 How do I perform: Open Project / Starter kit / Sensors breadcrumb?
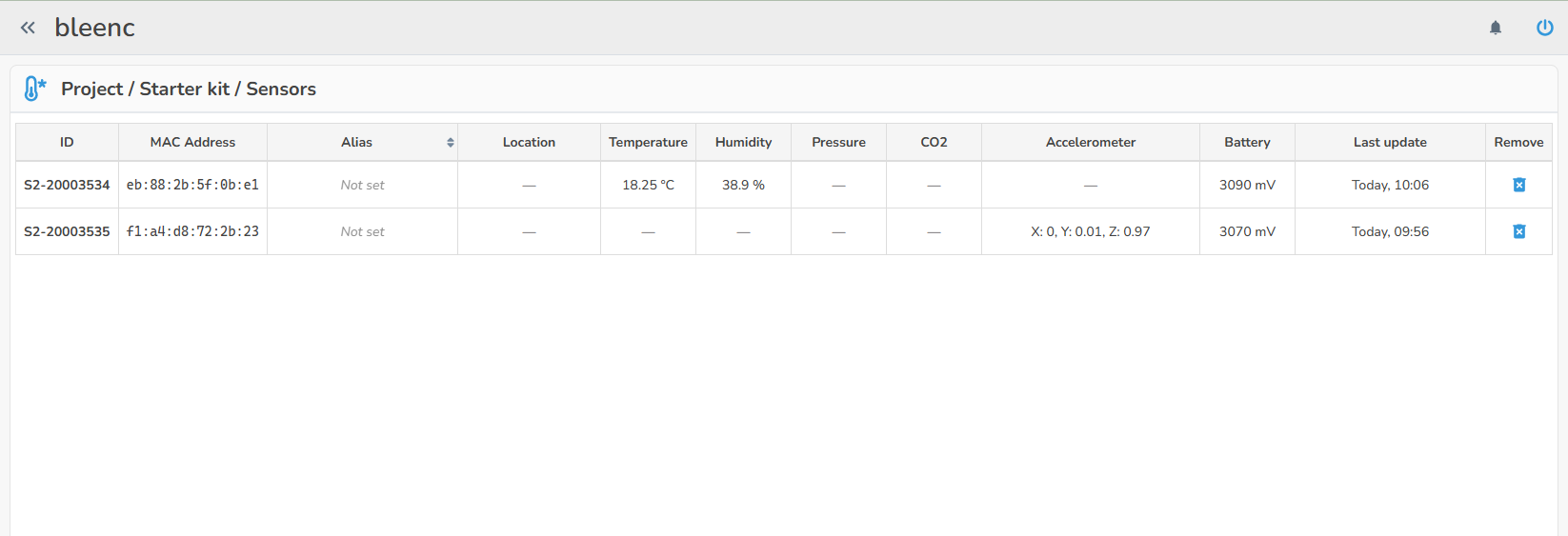tap(189, 89)
